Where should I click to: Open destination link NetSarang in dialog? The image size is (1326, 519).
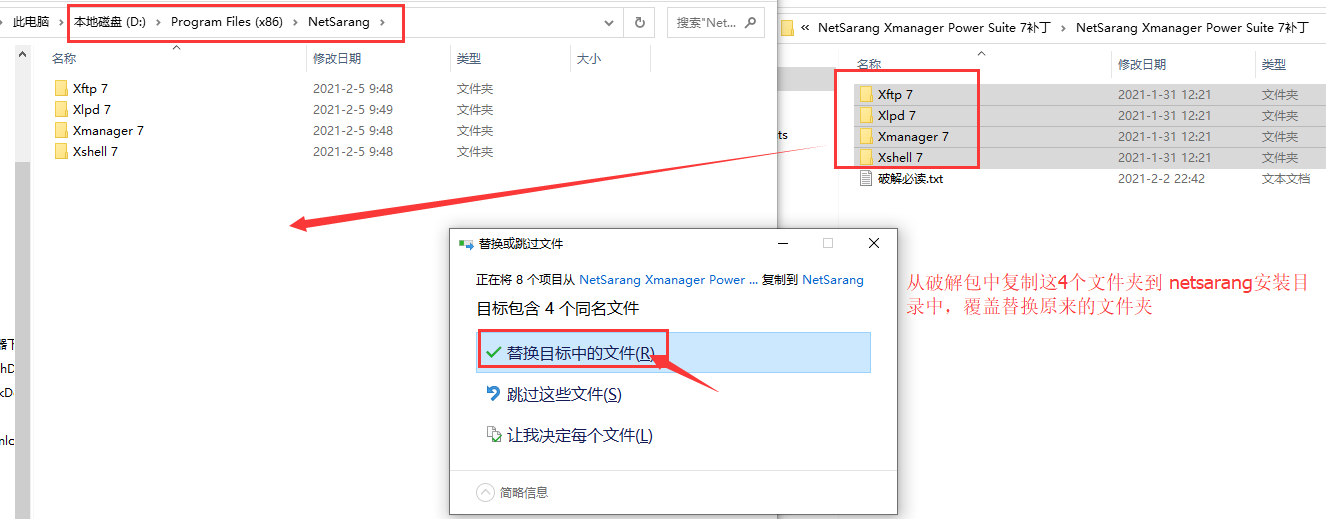pyautogui.click(x=833, y=280)
